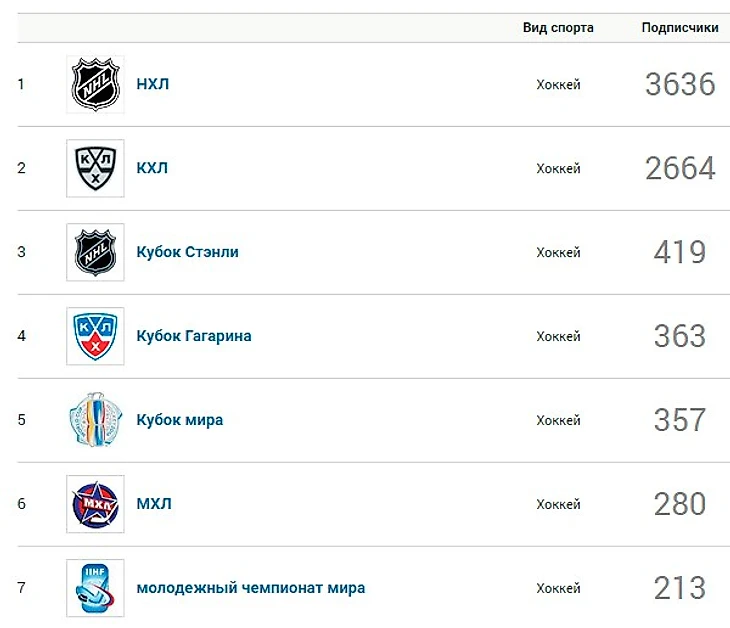Viewport: 730px width, 628px height.
Task: Open the black KHL logo in row 2
Action: (x=95, y=168)
